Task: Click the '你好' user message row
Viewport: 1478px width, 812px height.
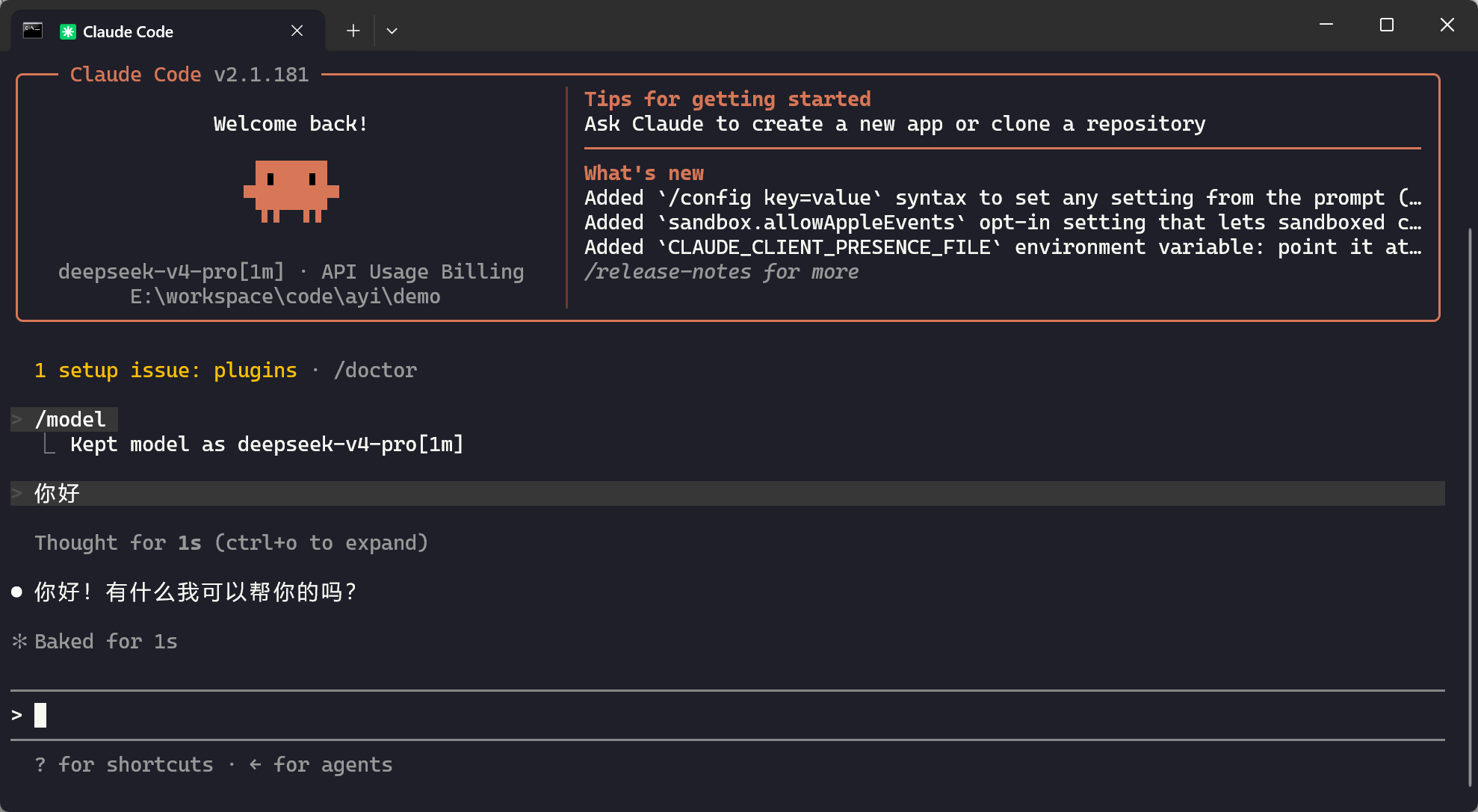Action: point(727,493)
